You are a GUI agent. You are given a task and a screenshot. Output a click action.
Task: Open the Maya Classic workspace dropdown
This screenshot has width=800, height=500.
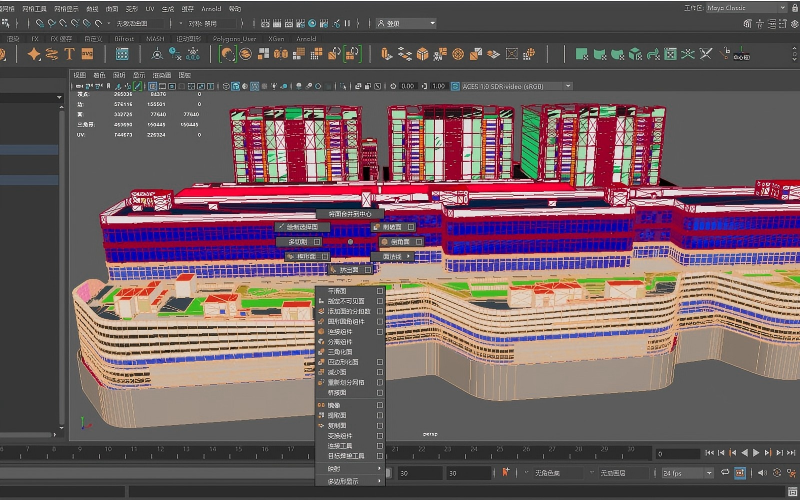(x=745, y=8)
